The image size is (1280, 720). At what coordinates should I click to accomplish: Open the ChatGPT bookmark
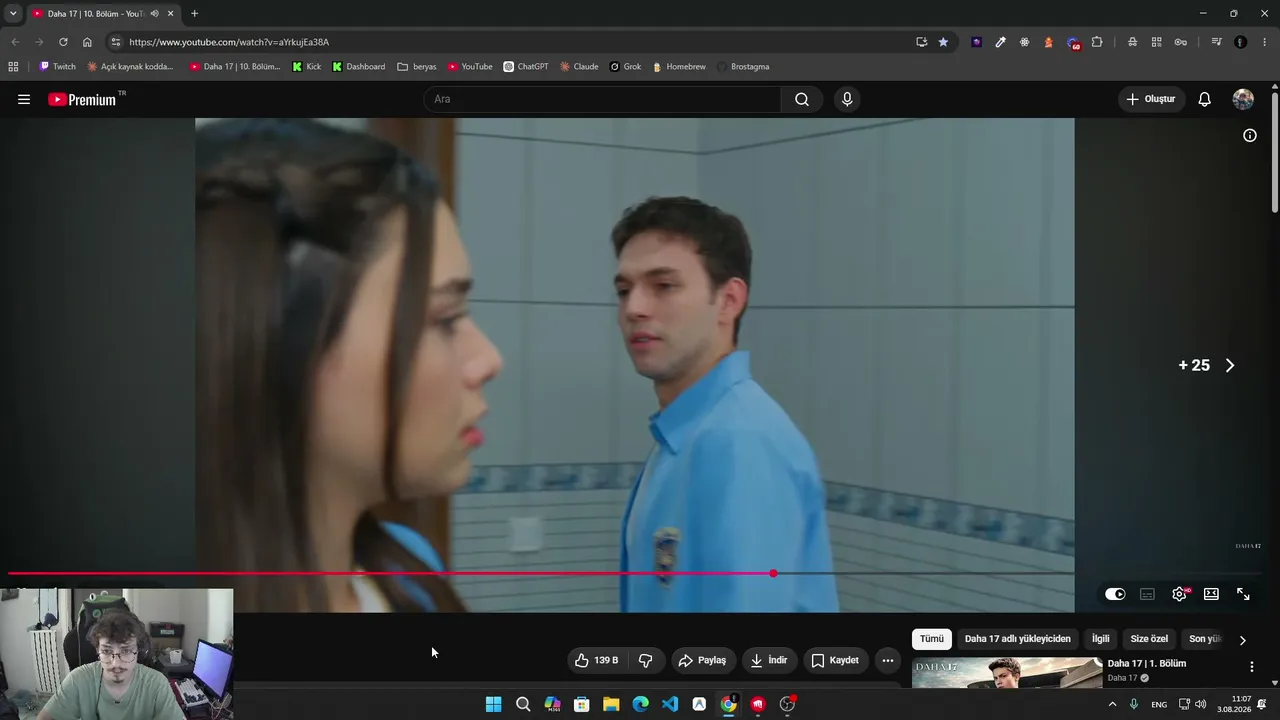[x=526, y=67]
